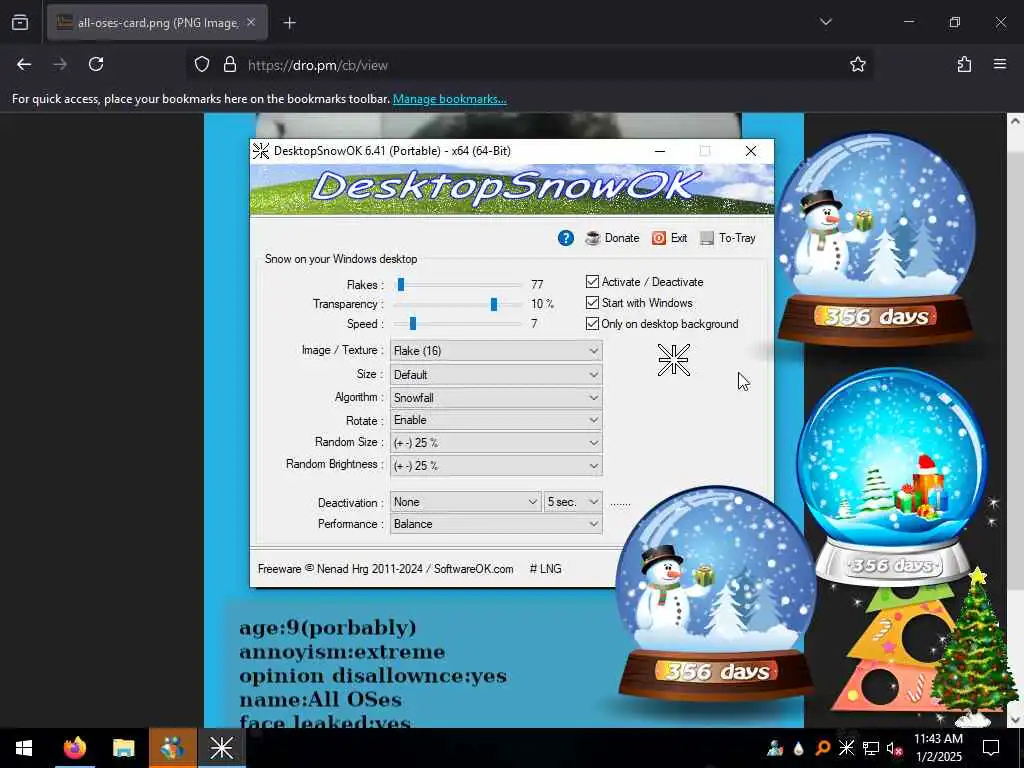Image resolution: width=1024 pixels, height=768 pixels.
Task: Open the clock showing 11:43 AM
Action: [x=938, y=748]
